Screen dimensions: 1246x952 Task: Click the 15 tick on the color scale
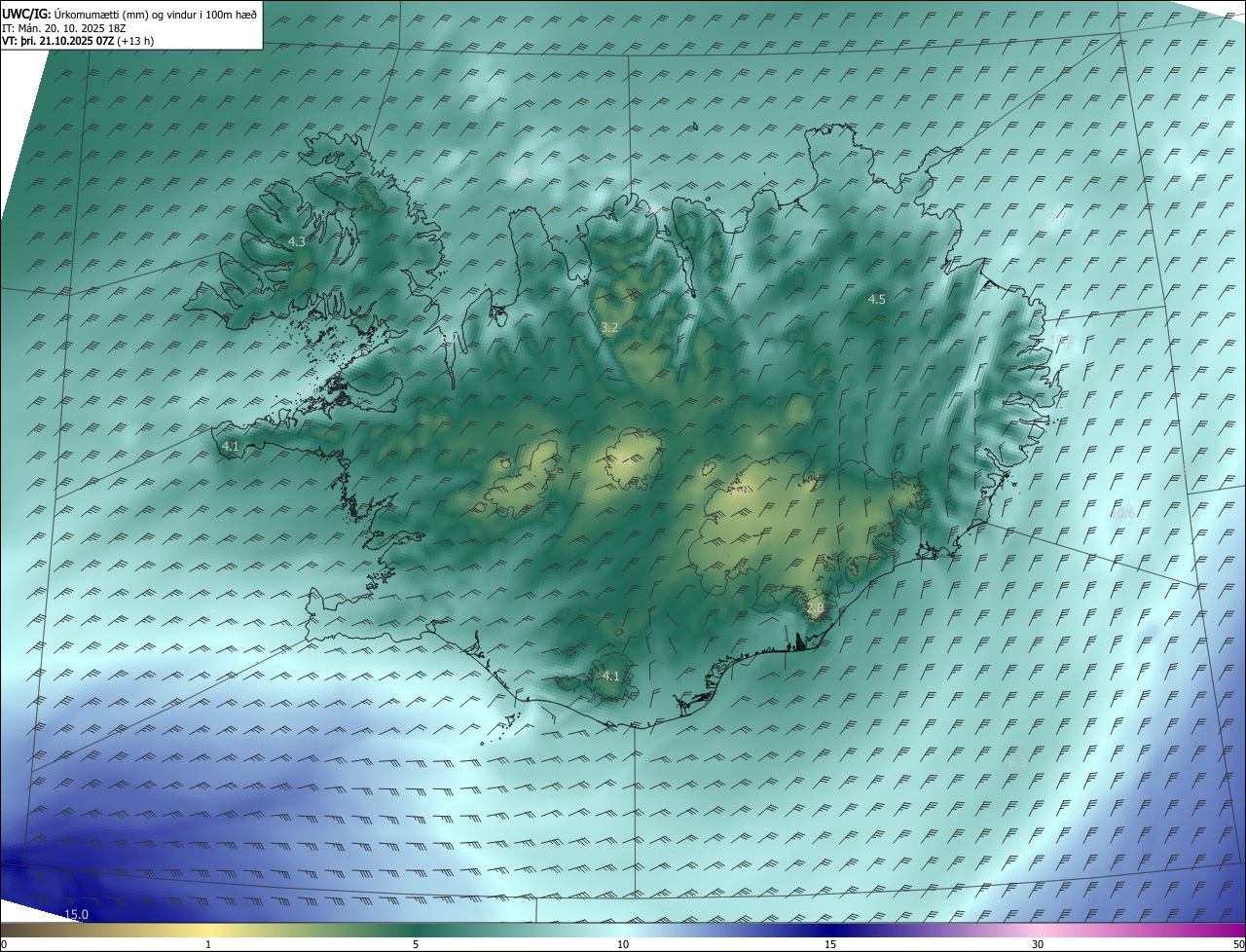(830, 944)
